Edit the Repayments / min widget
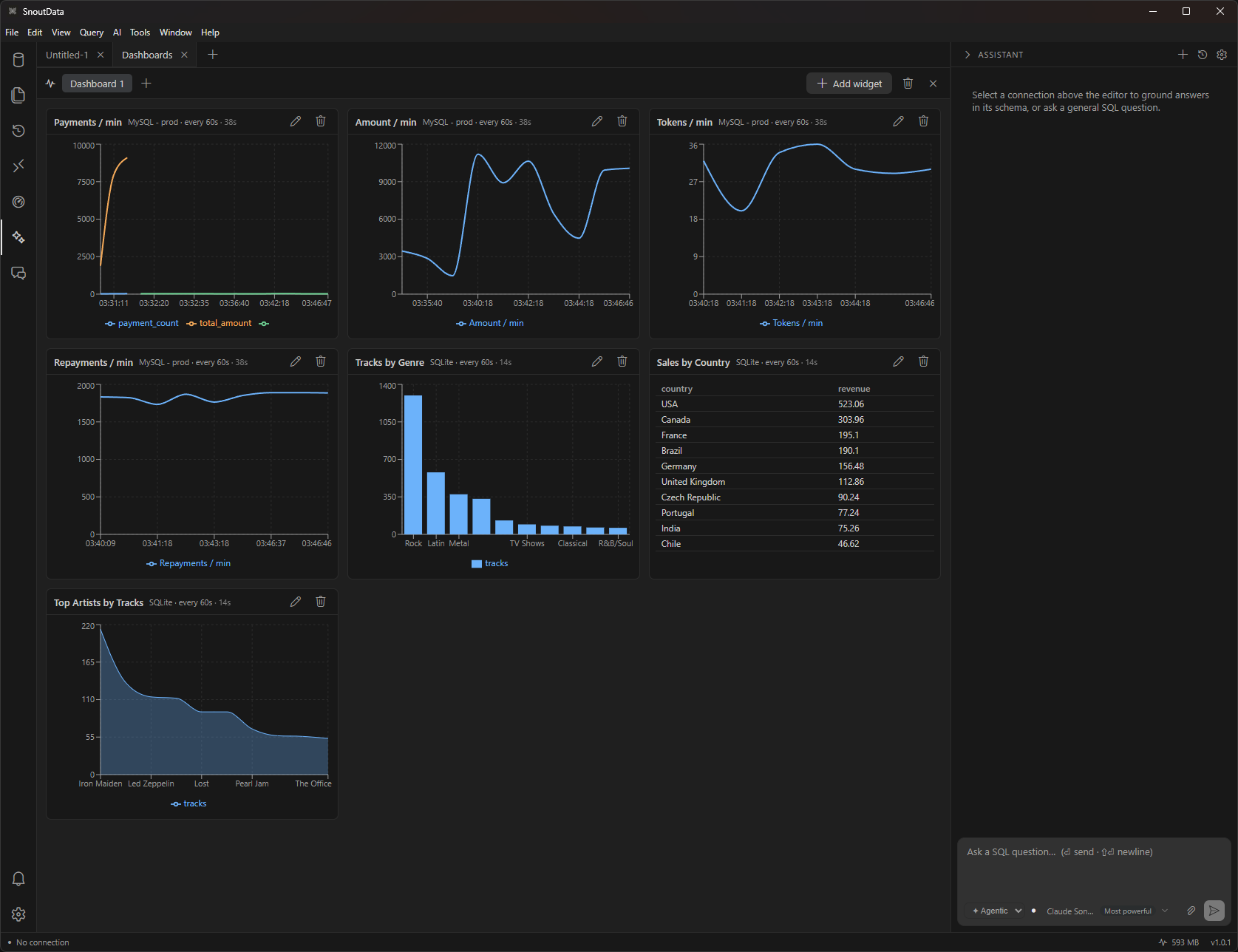Screen dimensions: 1238x952 click(x=296, y=361)
